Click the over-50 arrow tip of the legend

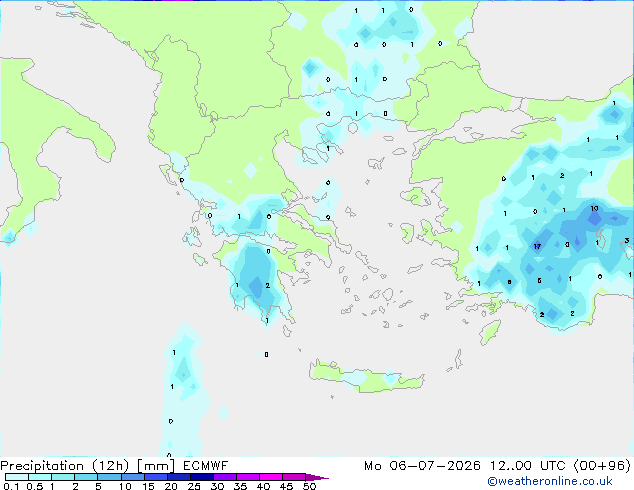[317, 477]
